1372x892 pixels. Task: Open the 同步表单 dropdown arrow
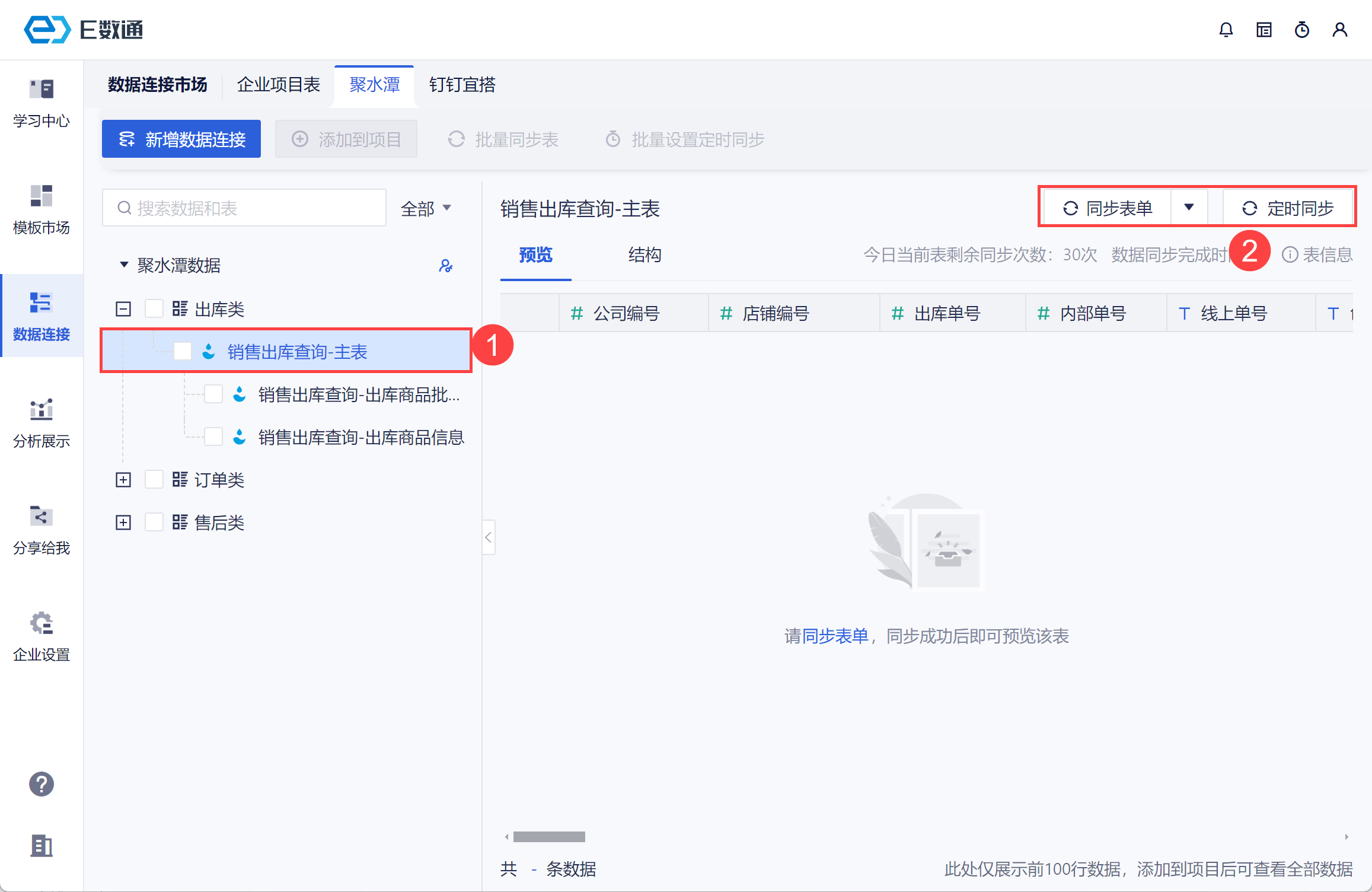coord(1189,208)
